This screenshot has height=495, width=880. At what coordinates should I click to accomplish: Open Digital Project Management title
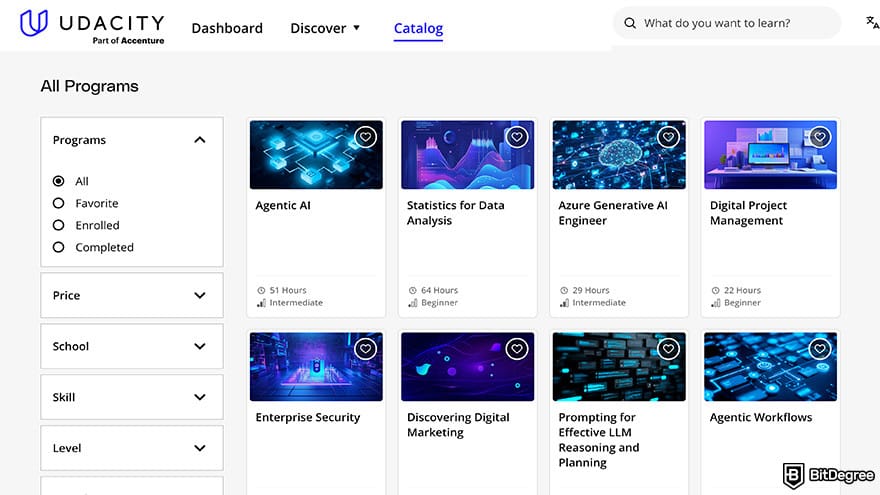point(748,213)
